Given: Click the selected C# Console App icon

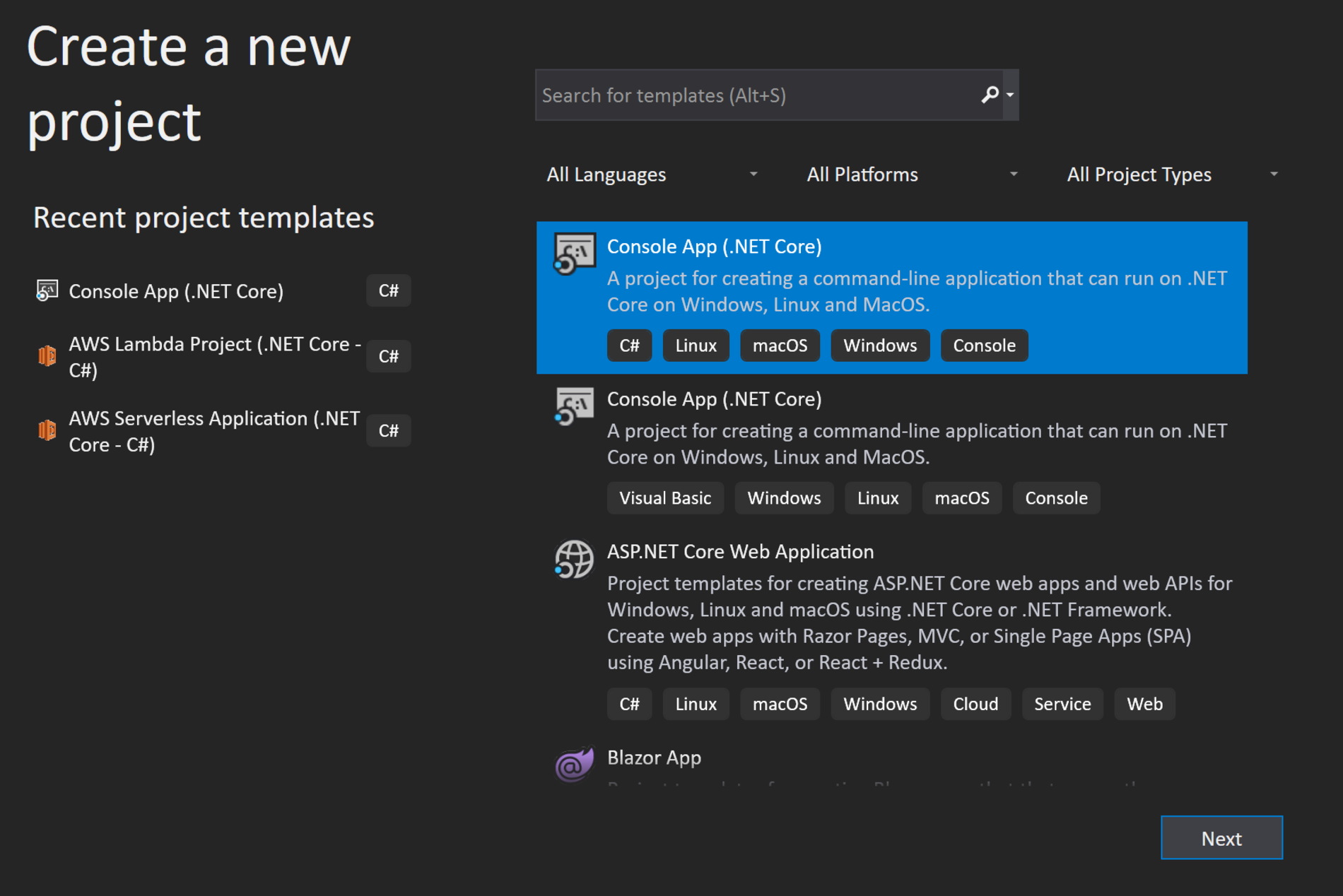Looking at the screenshot, I should [x=574, y=254].
